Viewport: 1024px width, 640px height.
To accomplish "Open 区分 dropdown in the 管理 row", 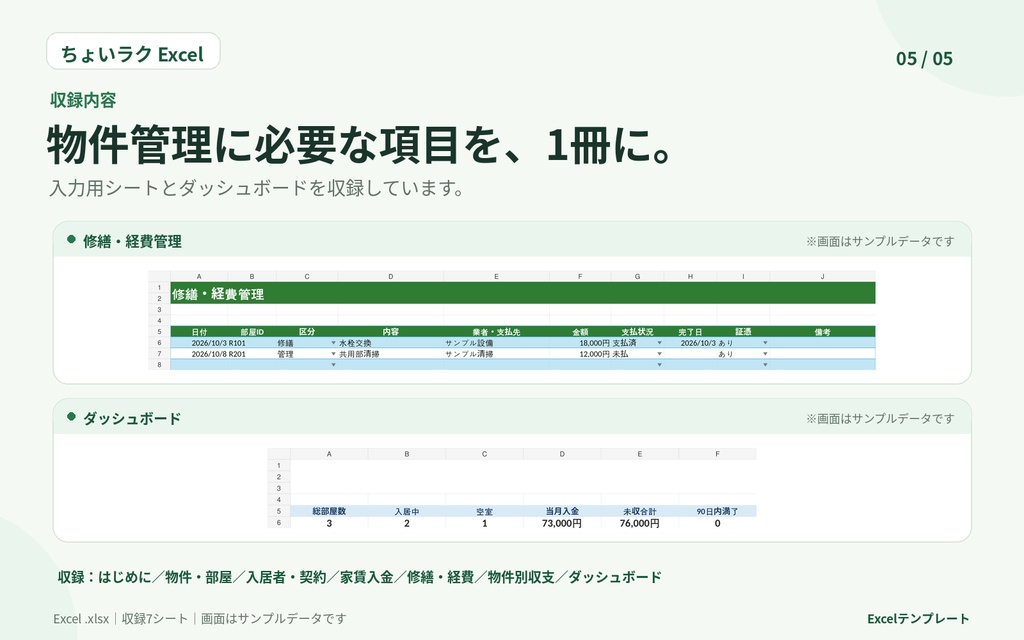I will click(x=333, y=354).
